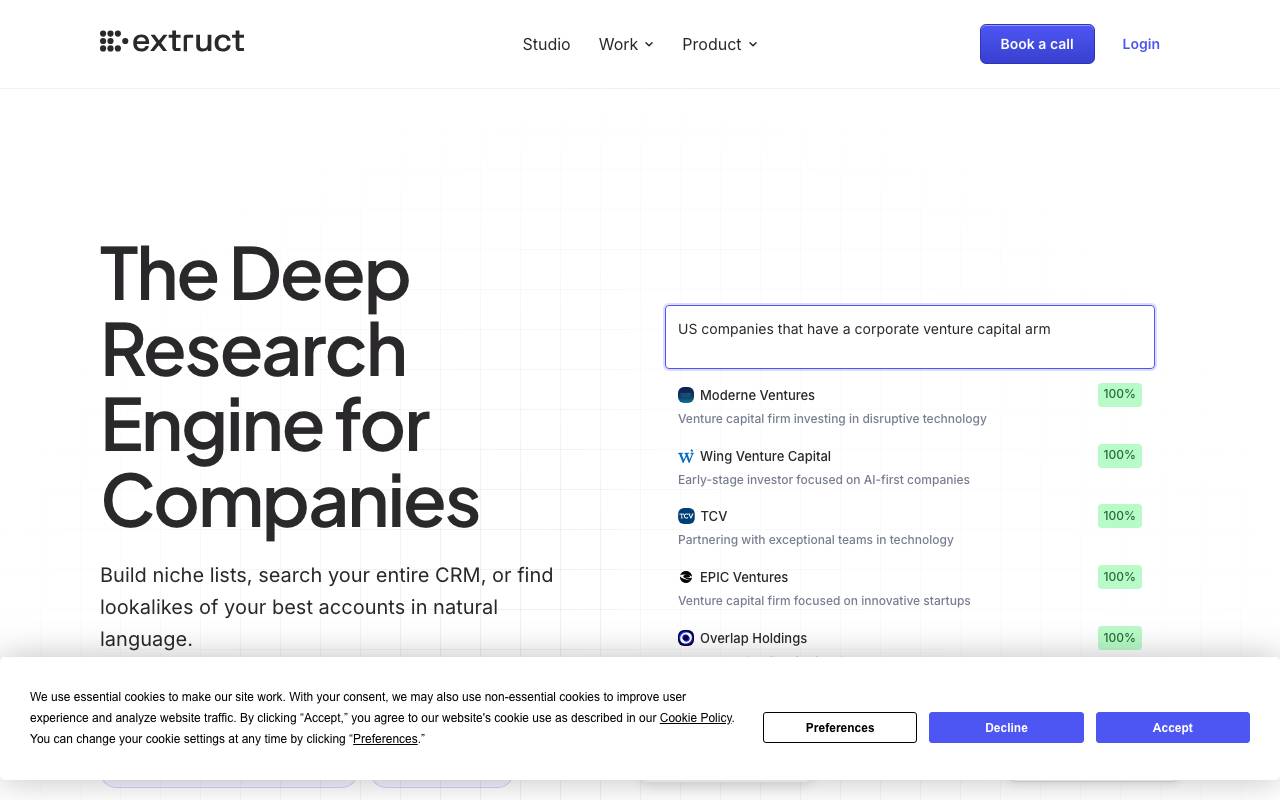
Task: Open the Cookie Policy link
Action: [x=696, y=718]
